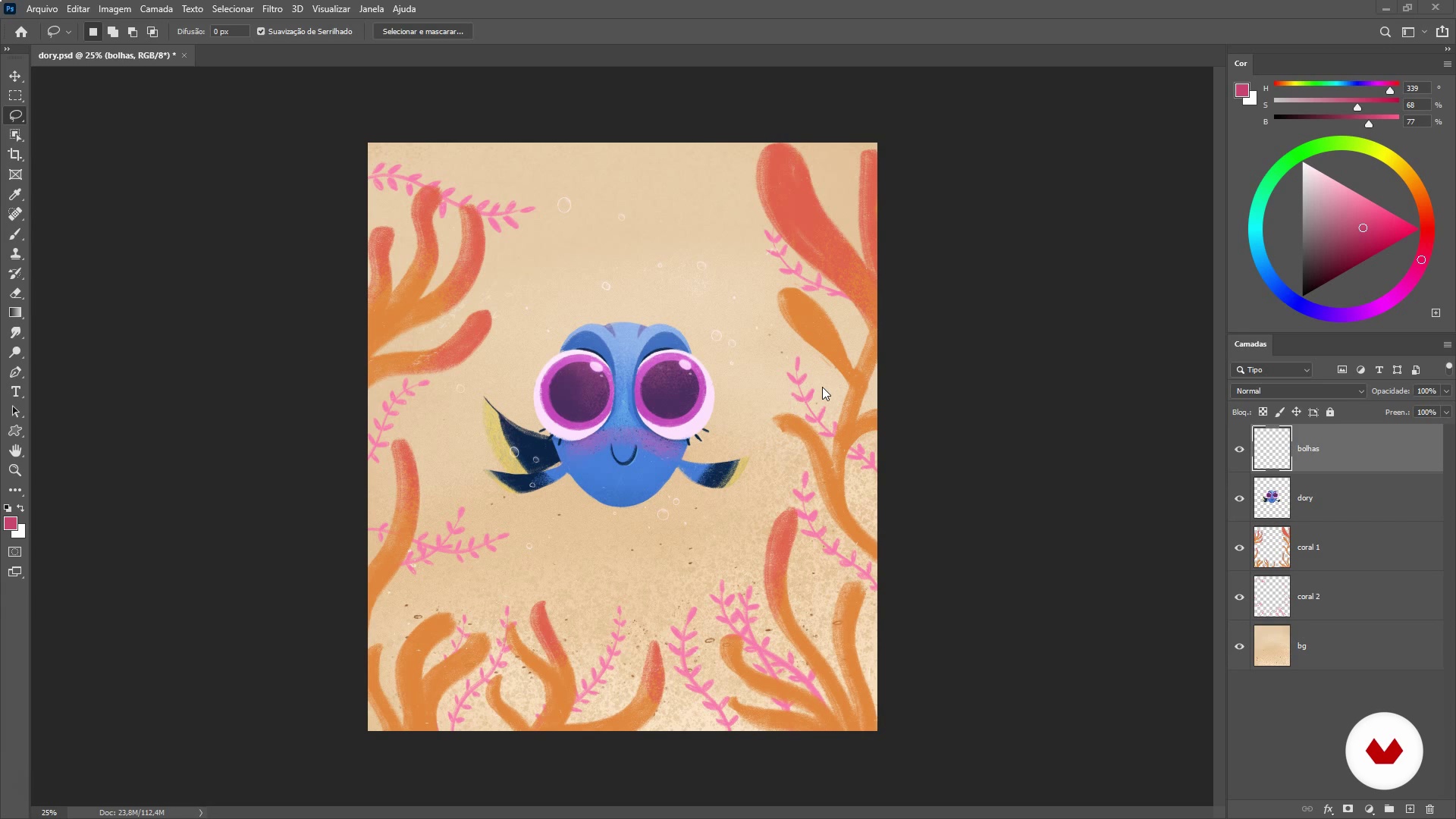This screenshot has width=1456, height=819.
Task: Open the search magnifier icon
Action: (x=1385, y=32)
